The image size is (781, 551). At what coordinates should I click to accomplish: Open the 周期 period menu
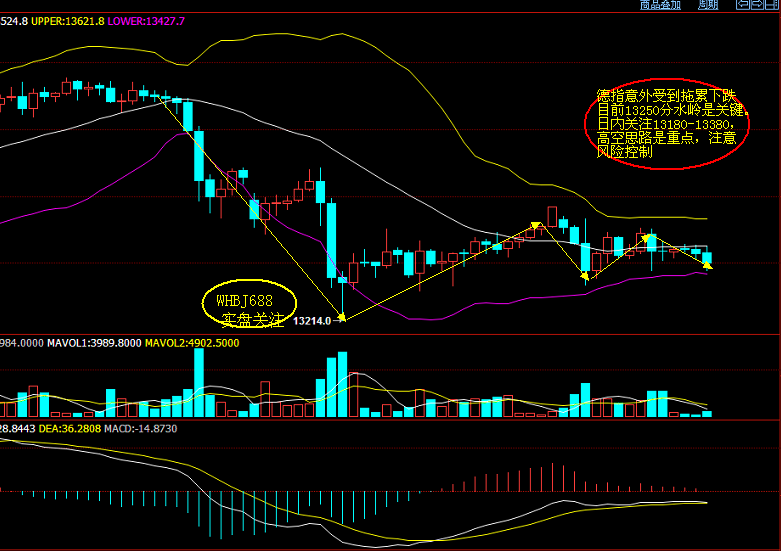(708, 5)
